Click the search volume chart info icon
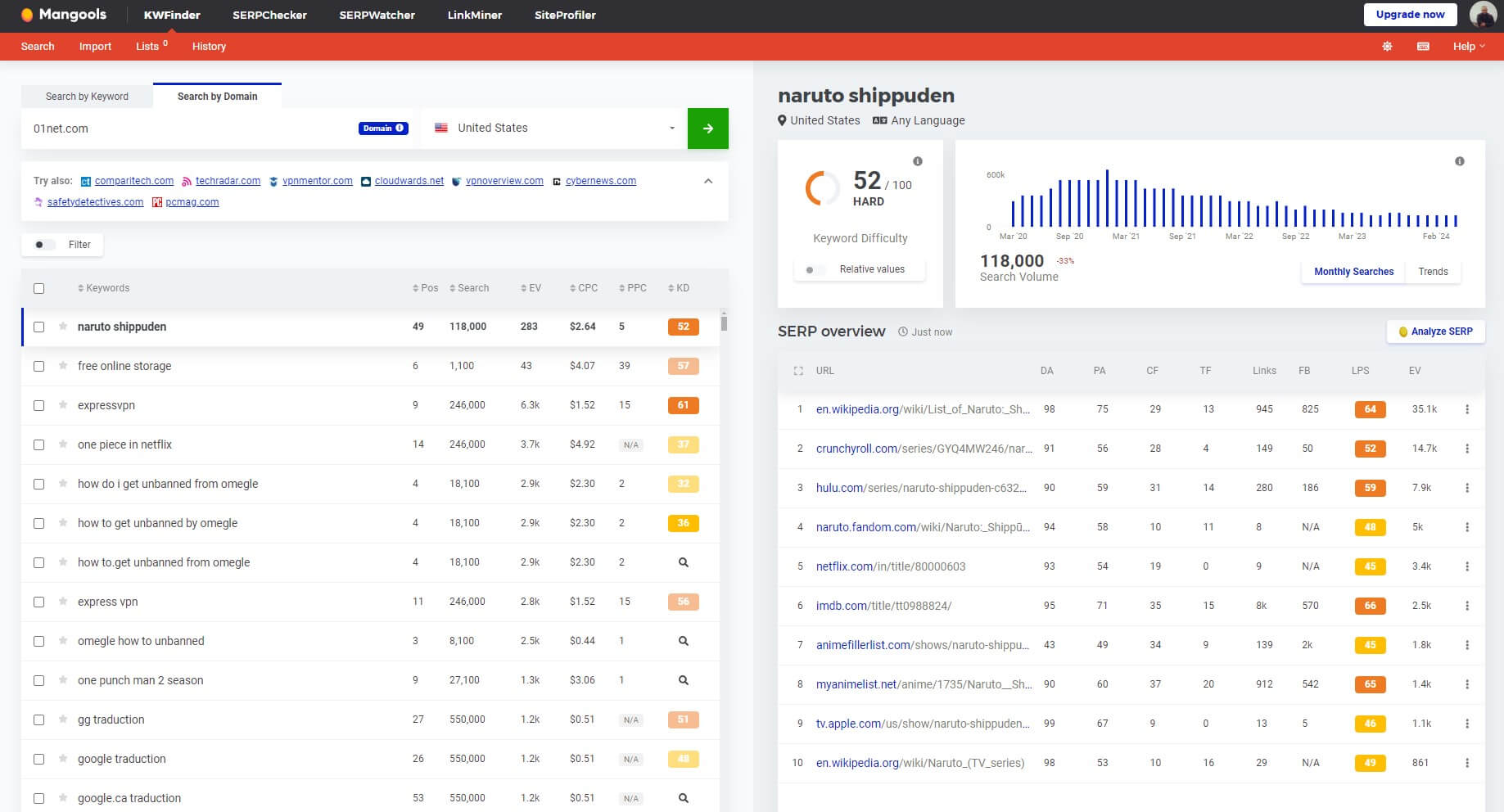 tap(1459, 161)
